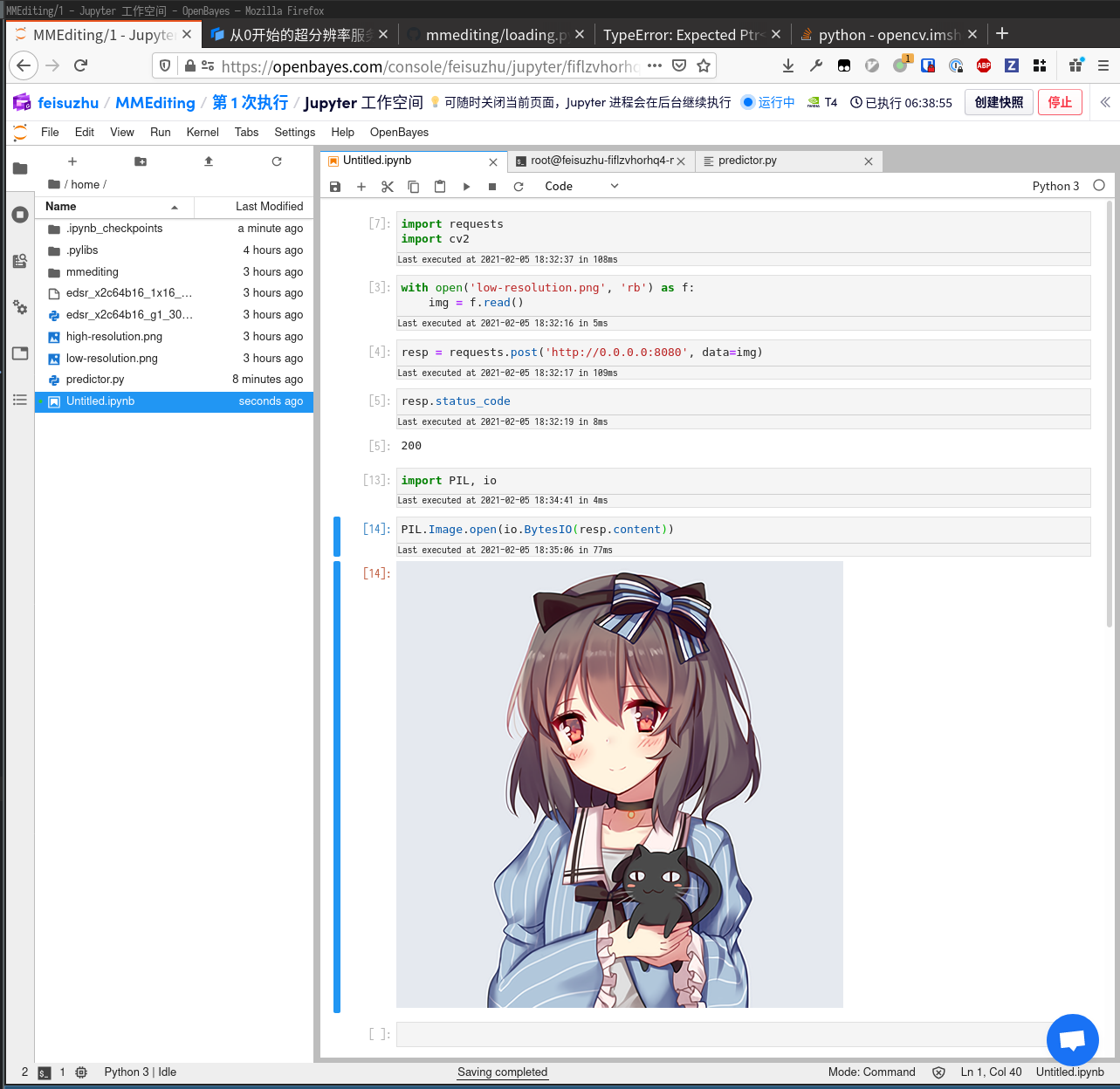
Task: Save the notebook with the disk icon
Action: tap(335, 187)
